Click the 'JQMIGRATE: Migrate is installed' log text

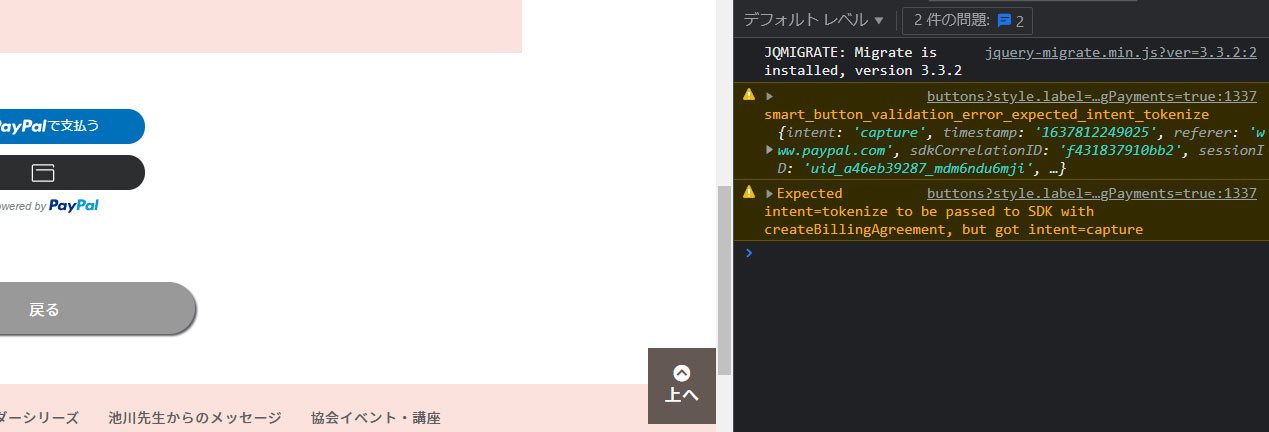[x=863, y=61]
